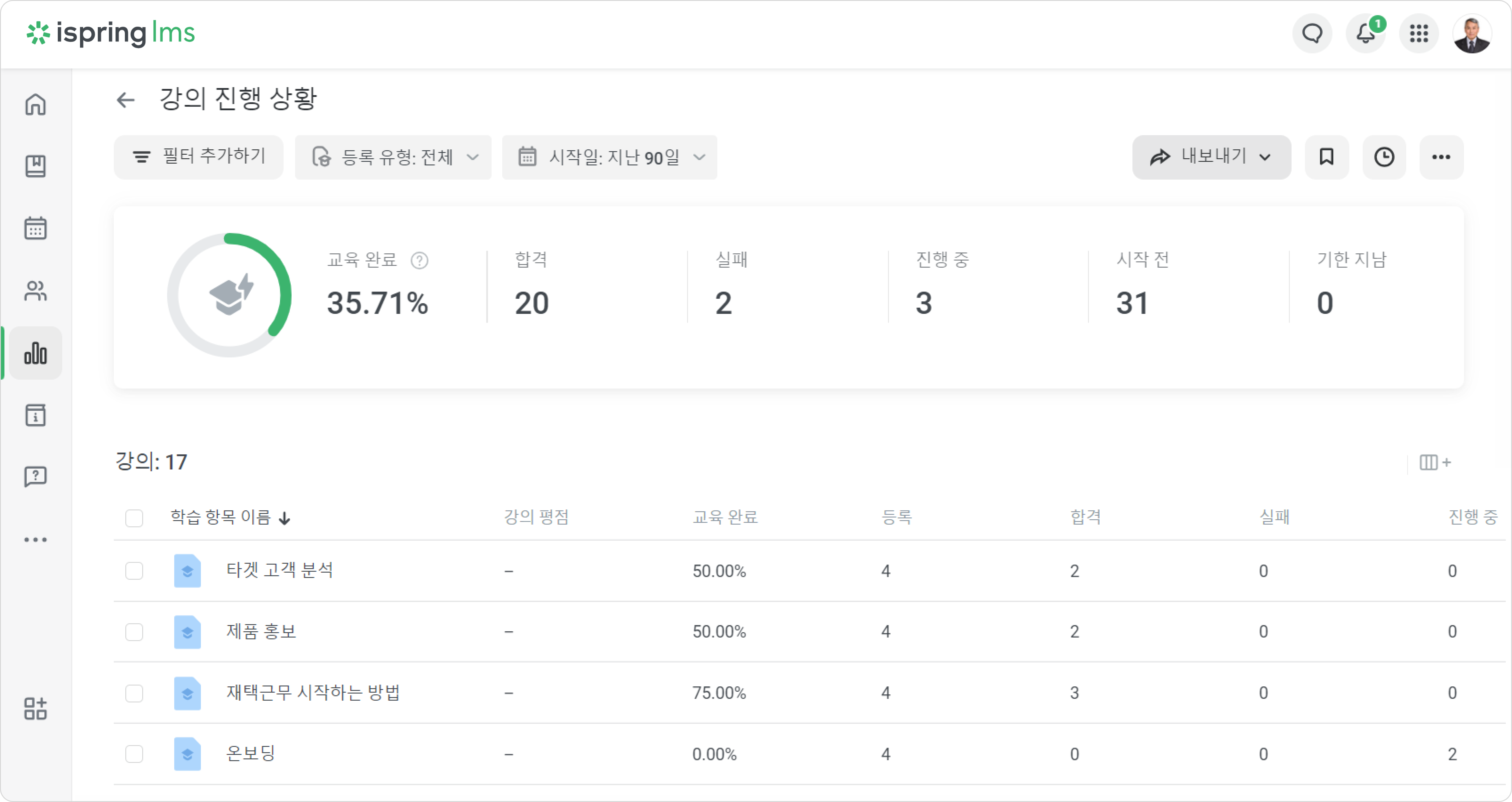
Task: Click the 35.71% completion value
Action: tap(377, 304)
